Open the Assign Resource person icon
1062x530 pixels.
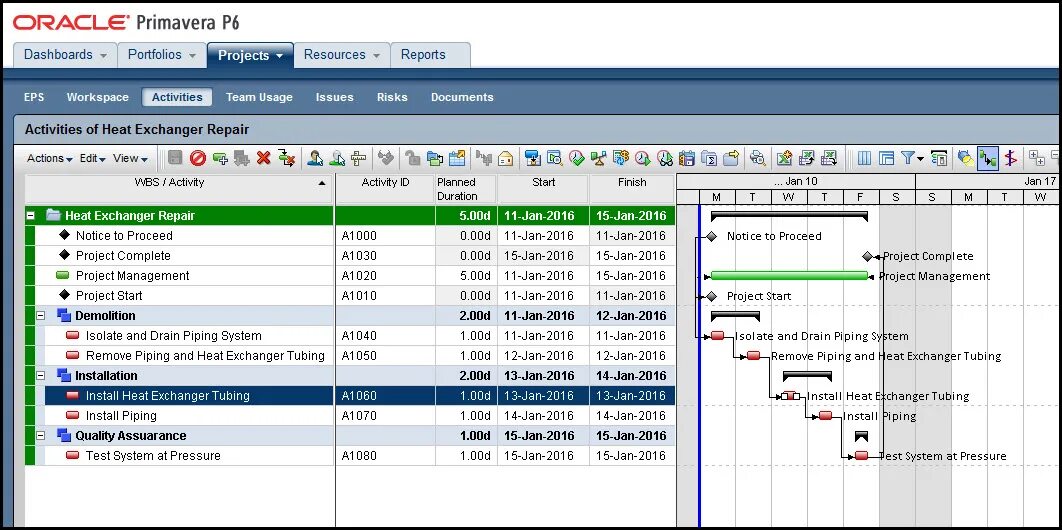[315, 158]
